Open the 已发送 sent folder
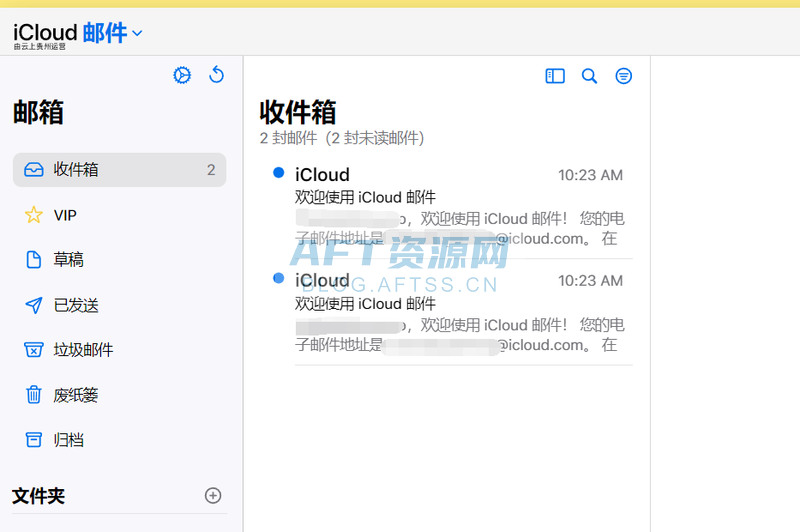 tap(76, 305)
